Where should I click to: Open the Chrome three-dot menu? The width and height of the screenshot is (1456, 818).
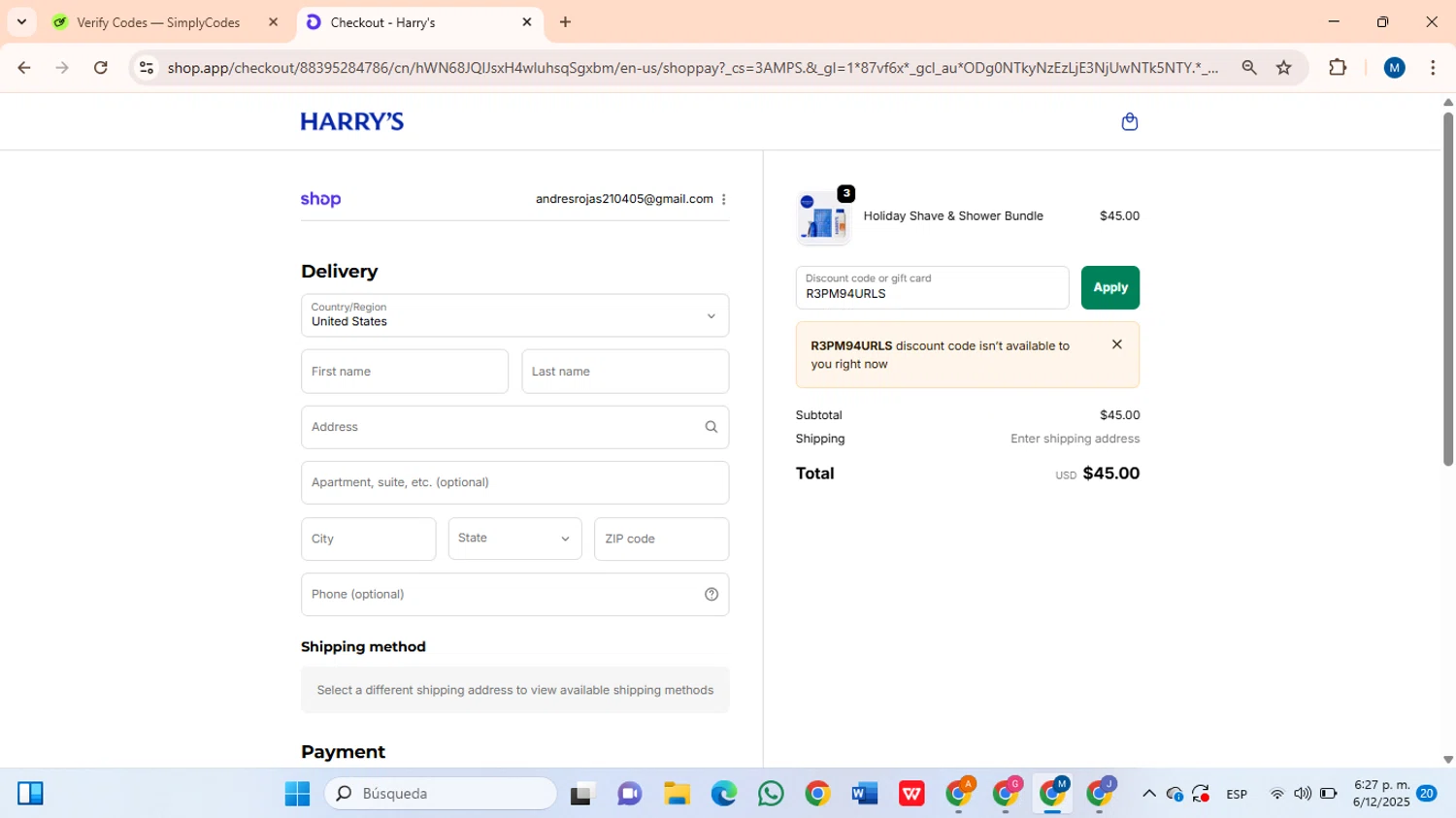pos(1433,67)
